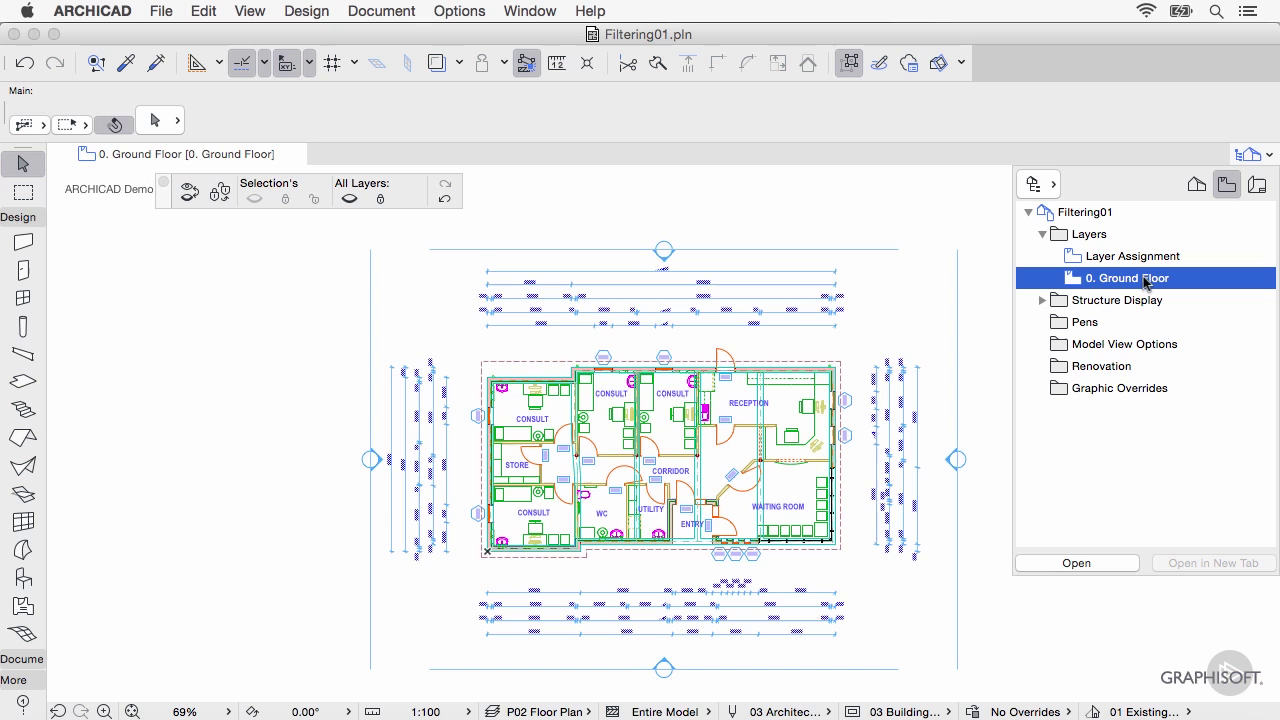
Task: Toggle the XY coordinate tracker button
Action: click(x=287, y=63)
